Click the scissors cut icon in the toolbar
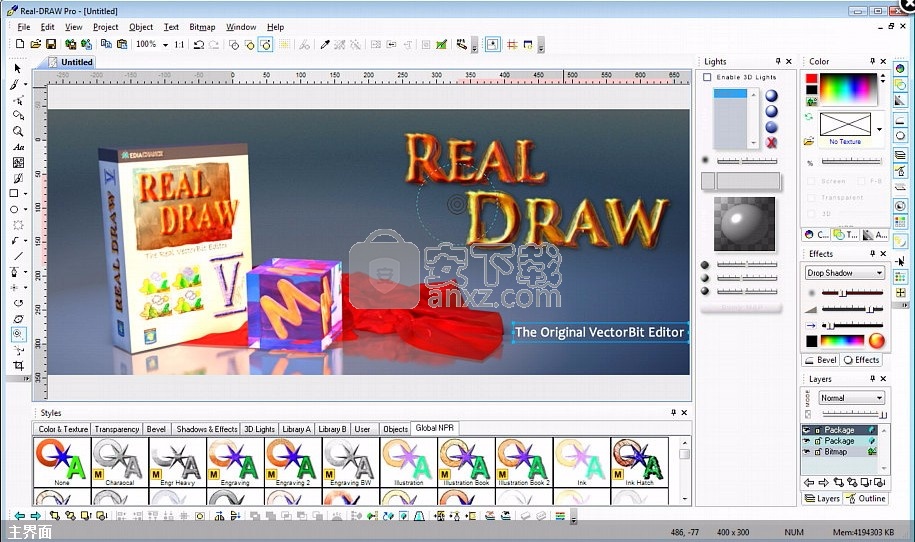The height and width of the screenshot is (542, 915). 304,44
